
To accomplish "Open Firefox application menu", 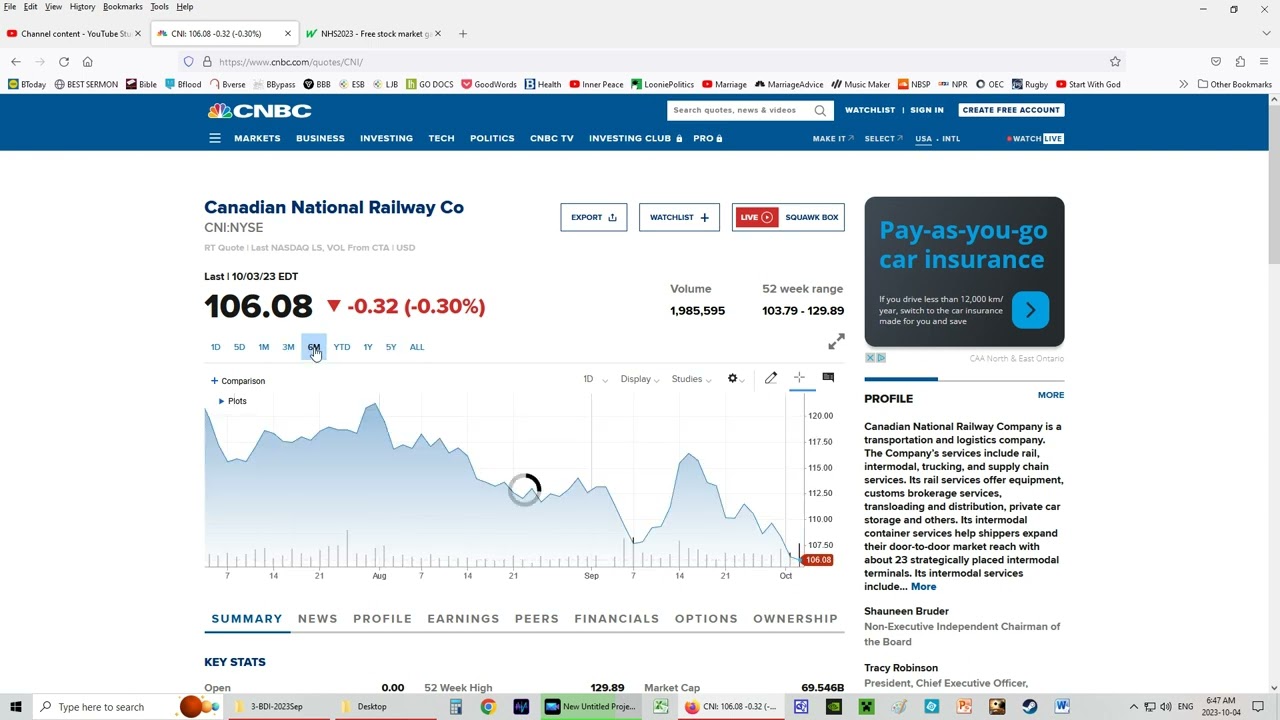I will pos(1264,61).
